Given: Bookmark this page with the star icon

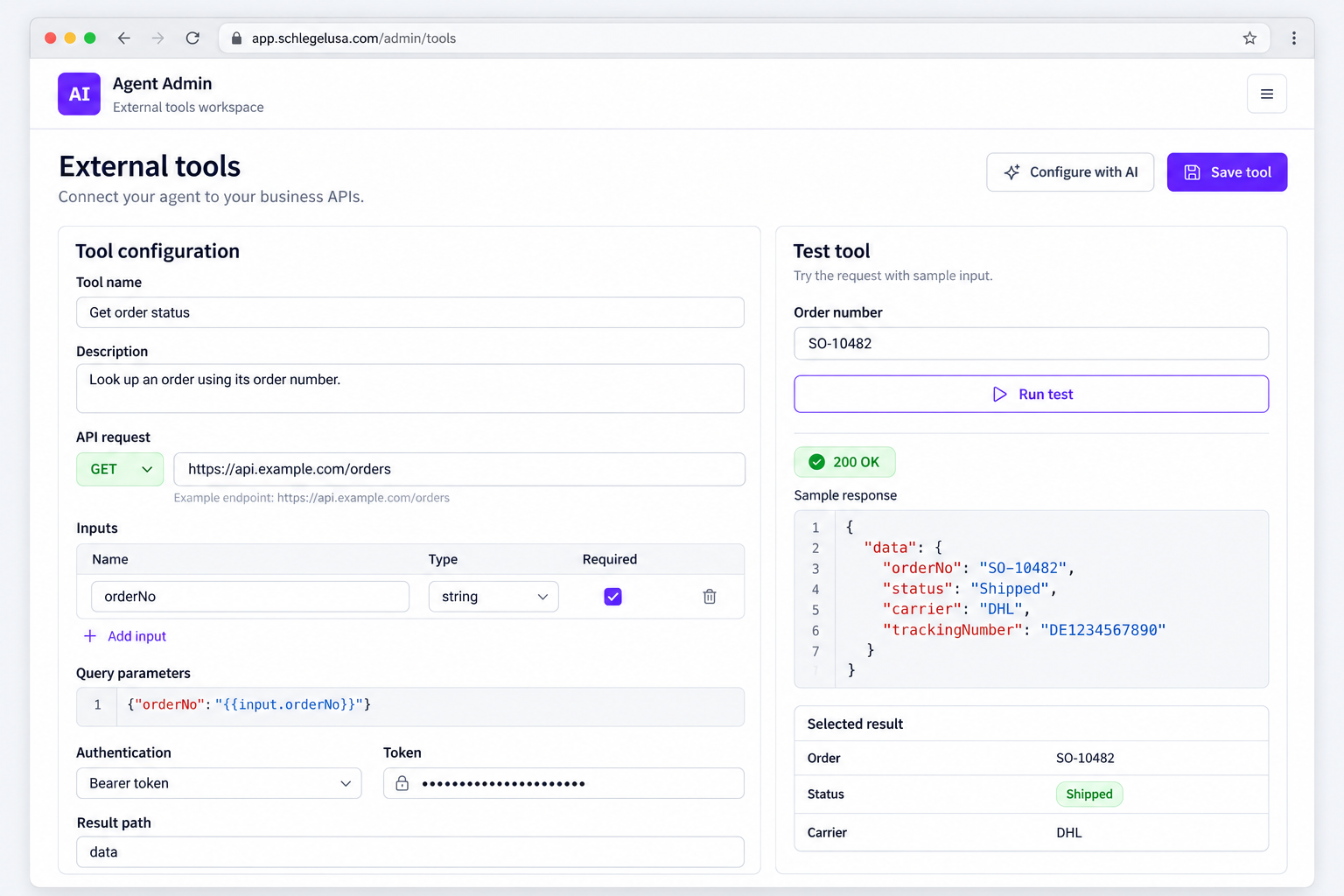Looking at the screenshot, I should pos(1249,38).
